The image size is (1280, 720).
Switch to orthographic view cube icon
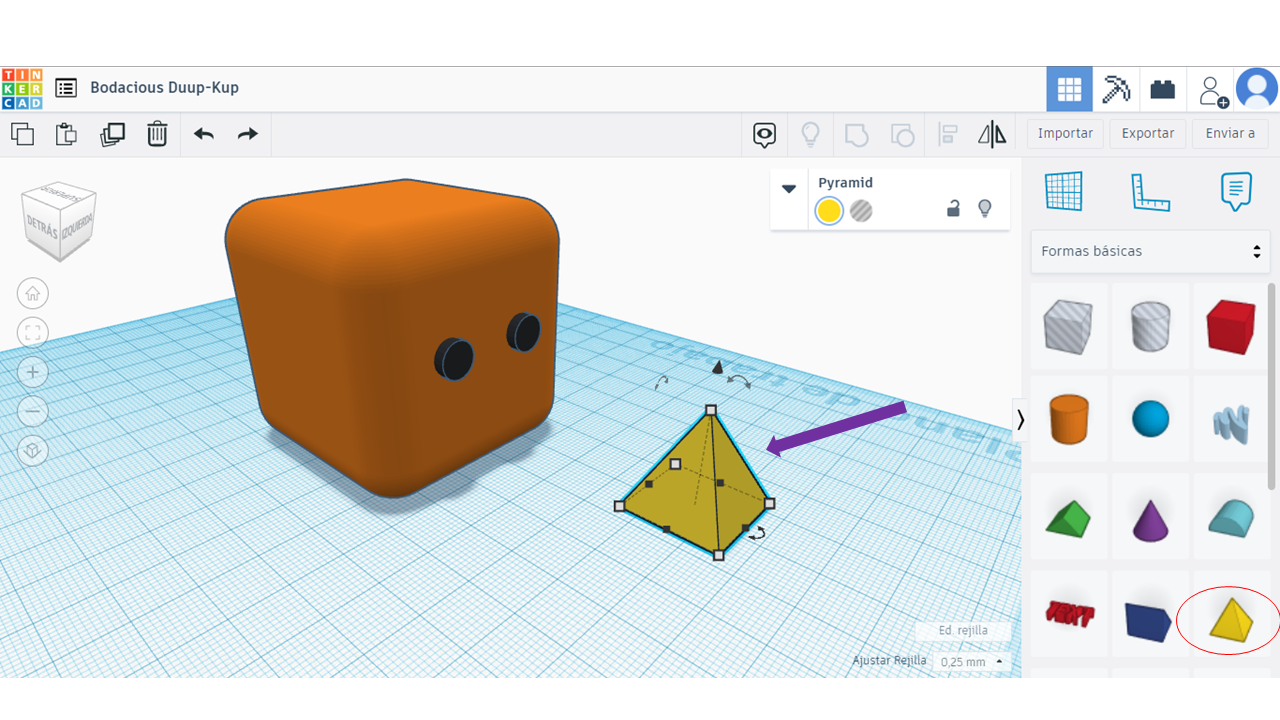[33, 451]
